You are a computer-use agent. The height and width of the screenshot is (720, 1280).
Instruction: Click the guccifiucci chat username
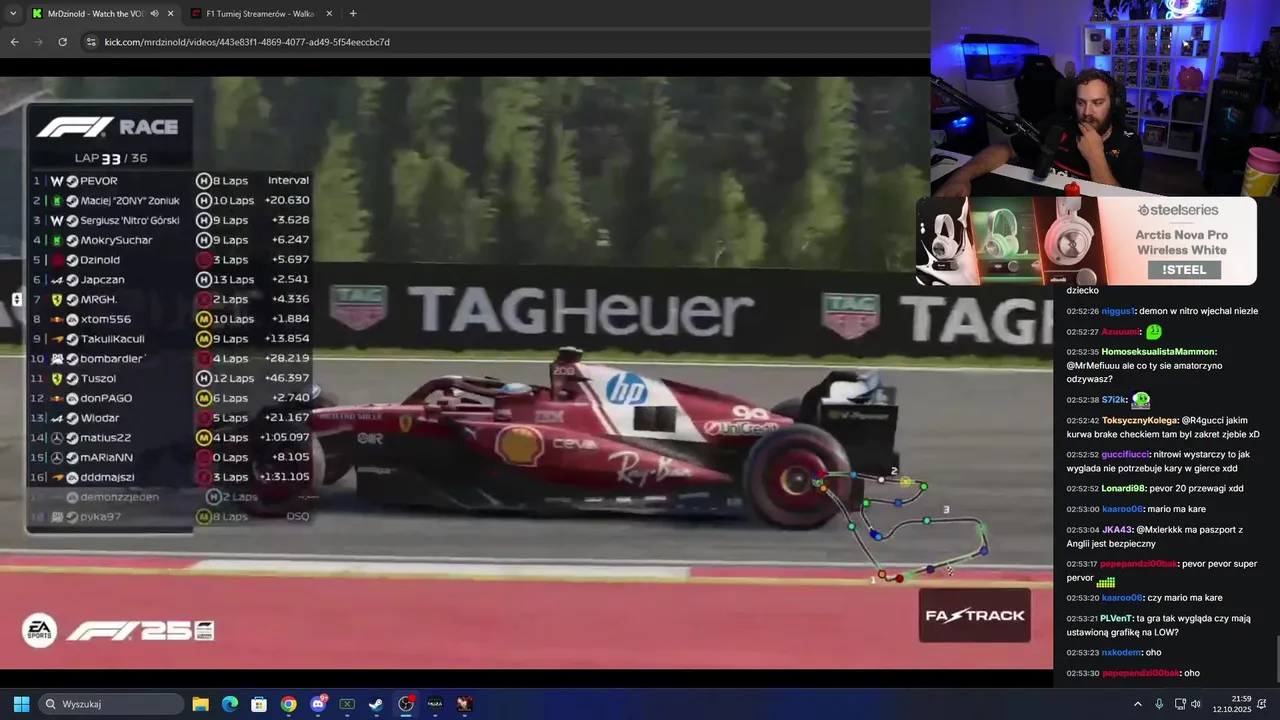[1126, 454]
